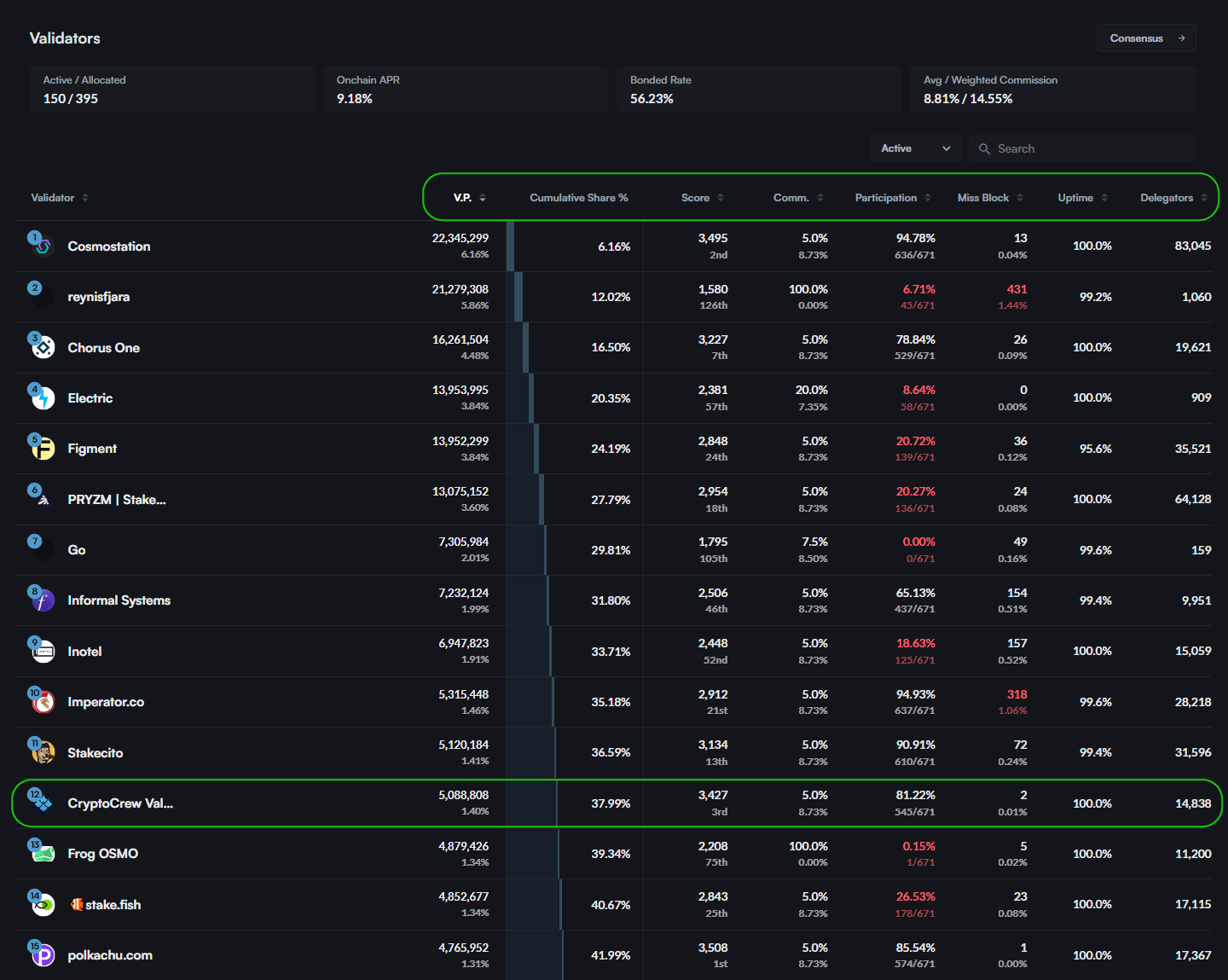Click the Validators page heading
Image resolution: width=1228 pixels, height=980 pixels.
pos(65,38)
